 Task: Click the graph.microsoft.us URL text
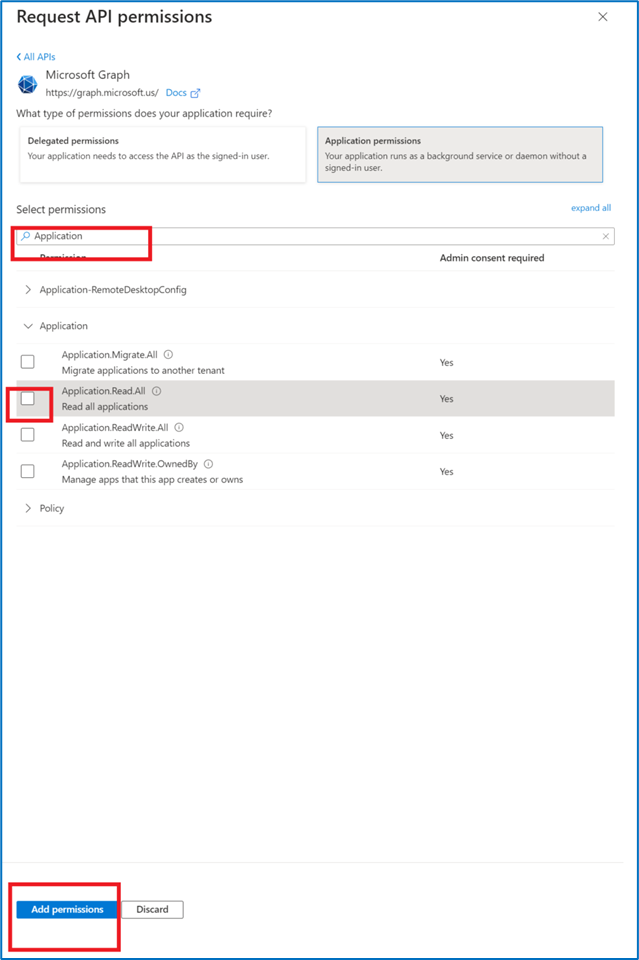tap(102, 93)
